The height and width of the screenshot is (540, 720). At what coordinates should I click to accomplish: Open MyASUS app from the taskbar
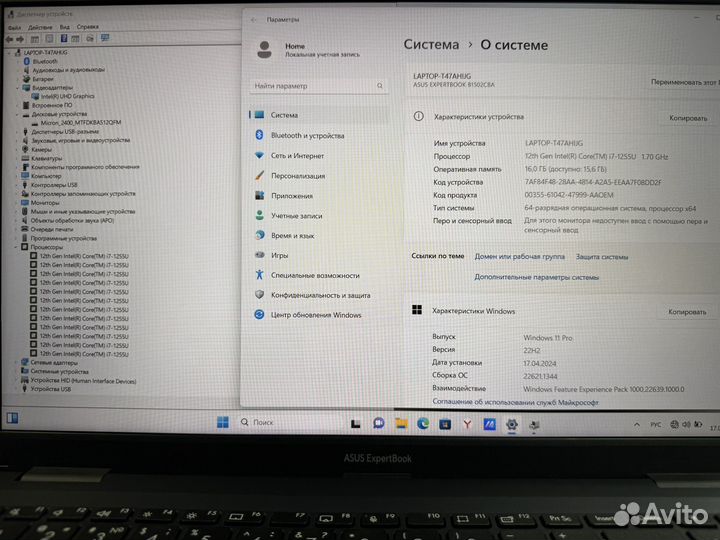489,425
